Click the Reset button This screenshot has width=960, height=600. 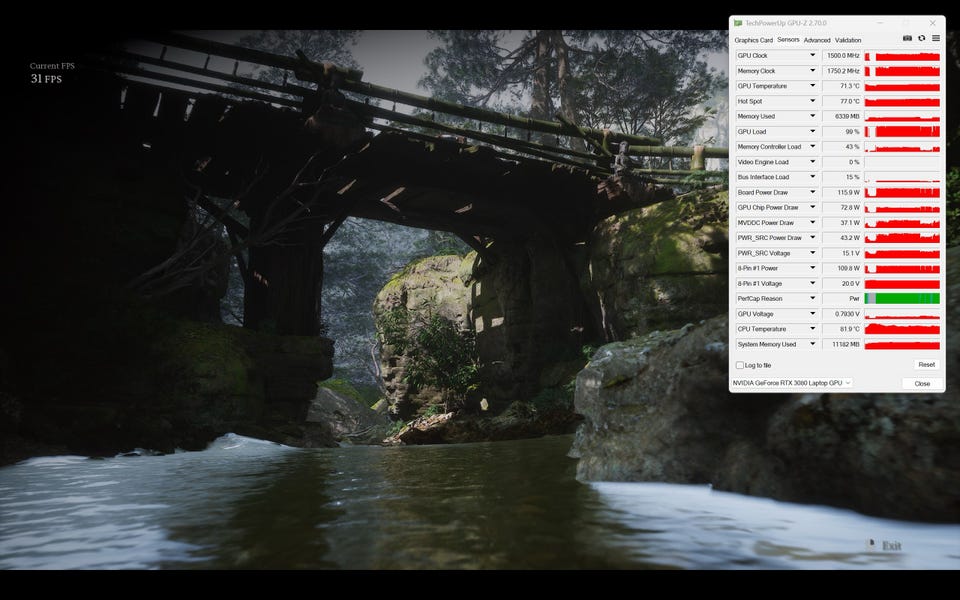click(x=926, y=364)
